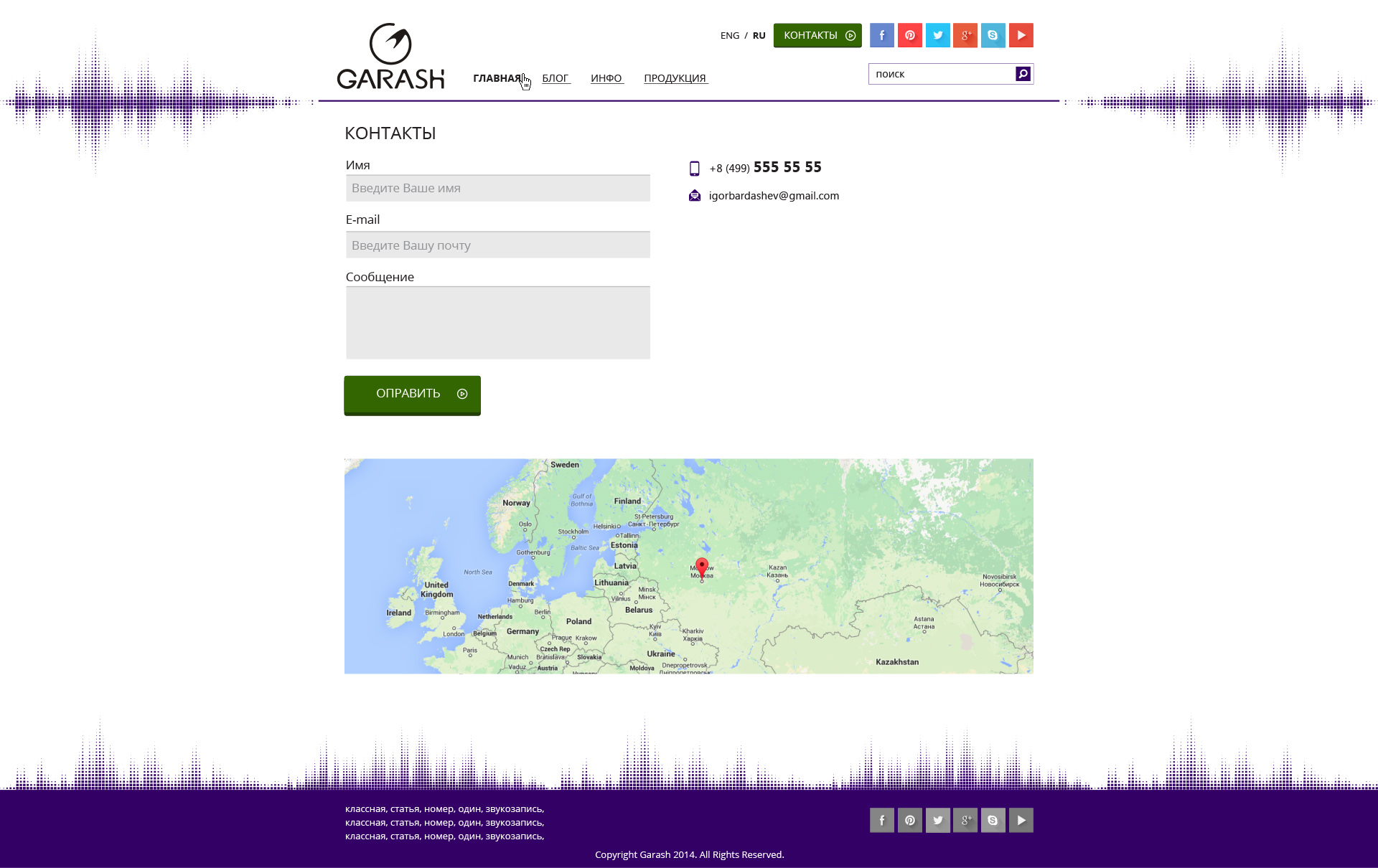Screen dimensions: 1378x868
Task: Open the Facebook icon in header
Action: click(881, 35)
